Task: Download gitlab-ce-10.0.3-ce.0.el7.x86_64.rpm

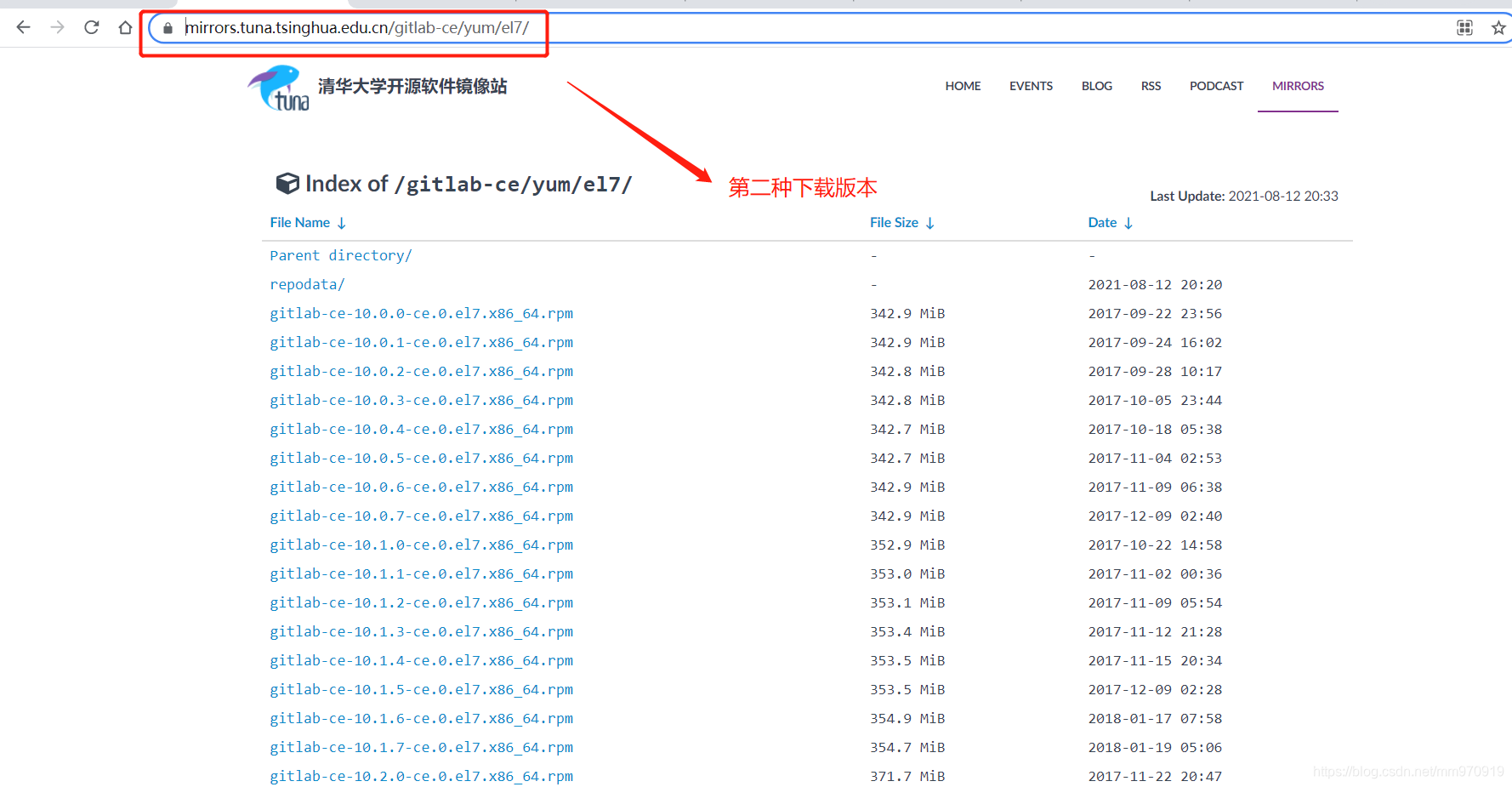Action: [422, 400]
